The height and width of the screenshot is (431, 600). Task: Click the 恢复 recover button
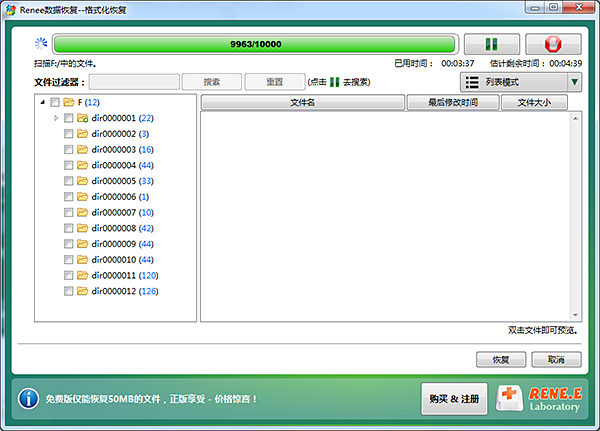click(x=501, y=359)
